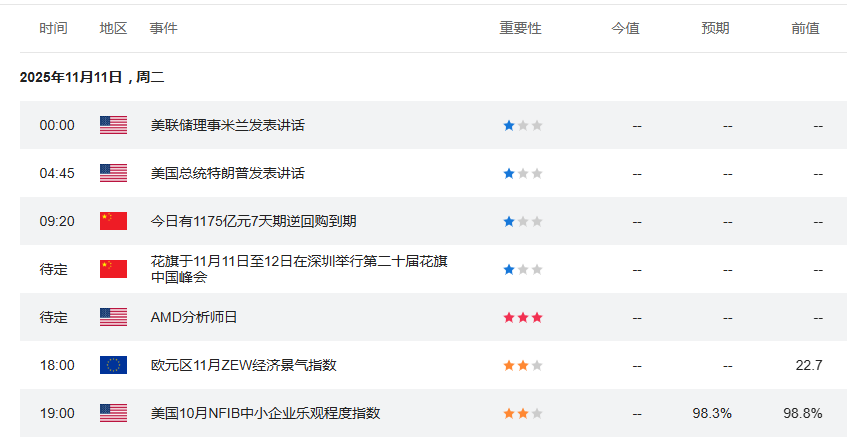Click importance stars for 7天期逆回购到期 row

(x=522, y=222)
